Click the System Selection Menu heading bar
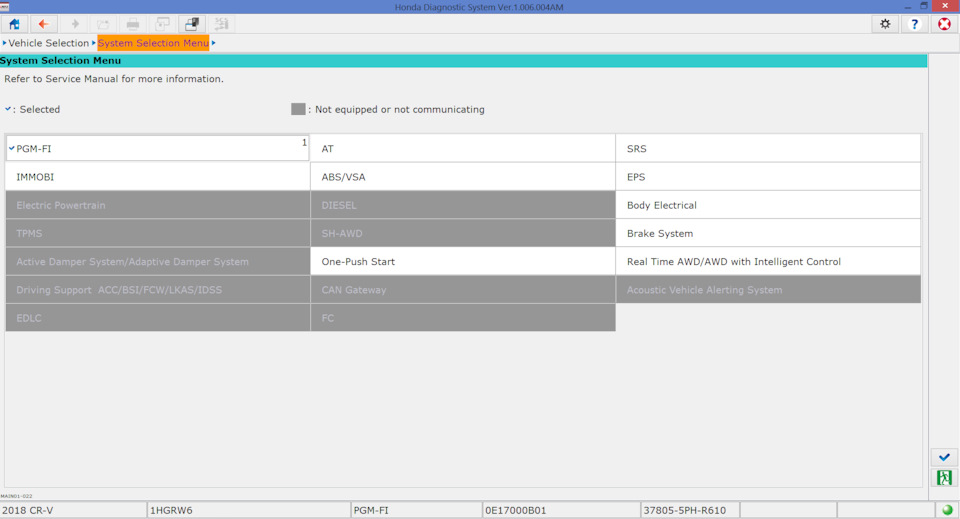This screenshot has height=519, width=960. click(x=463, y=61)
